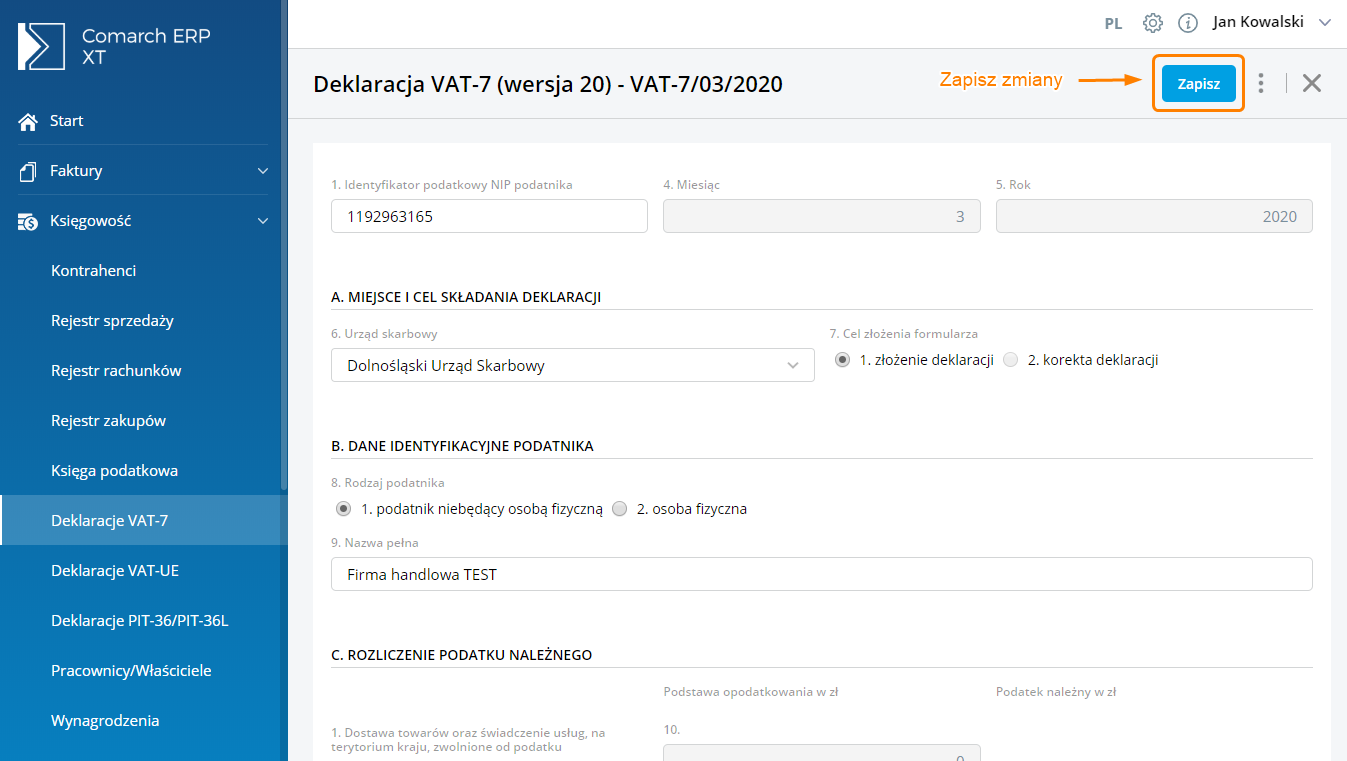Select radio '1. złożenie deklaracji'
The height and width of the screenshot is (761, 1347).
click(843, 360)
